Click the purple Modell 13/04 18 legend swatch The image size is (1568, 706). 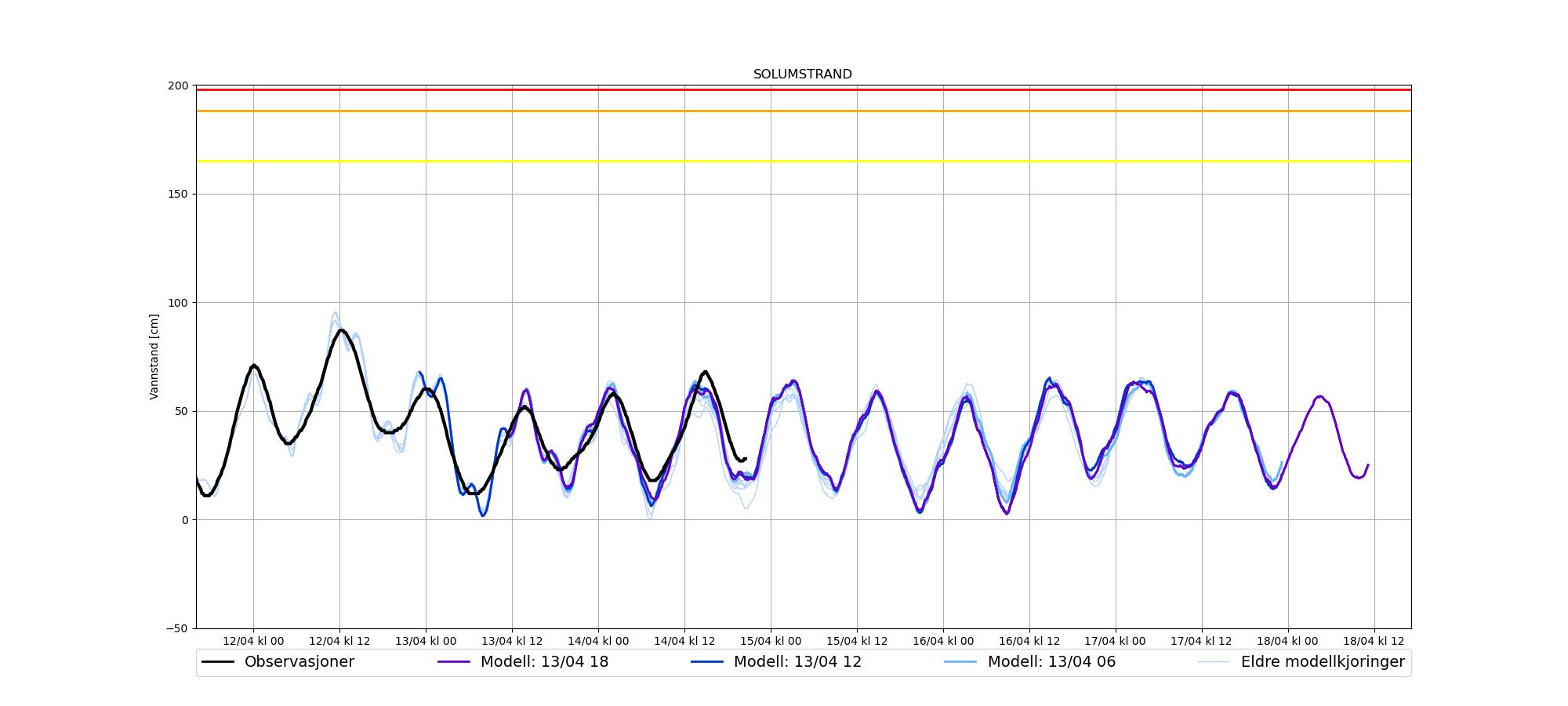(x=454, y=662)
